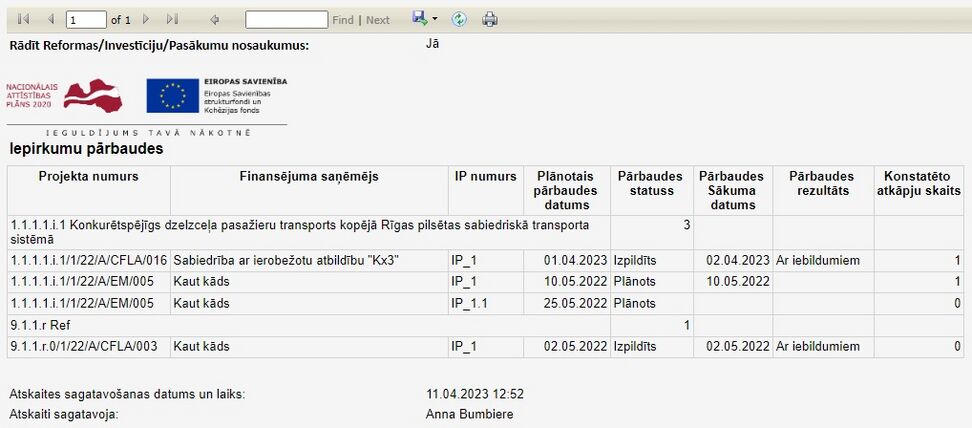This screenshot has width=972, height=428.
Task: Click the current page number field
Action: 86,19
